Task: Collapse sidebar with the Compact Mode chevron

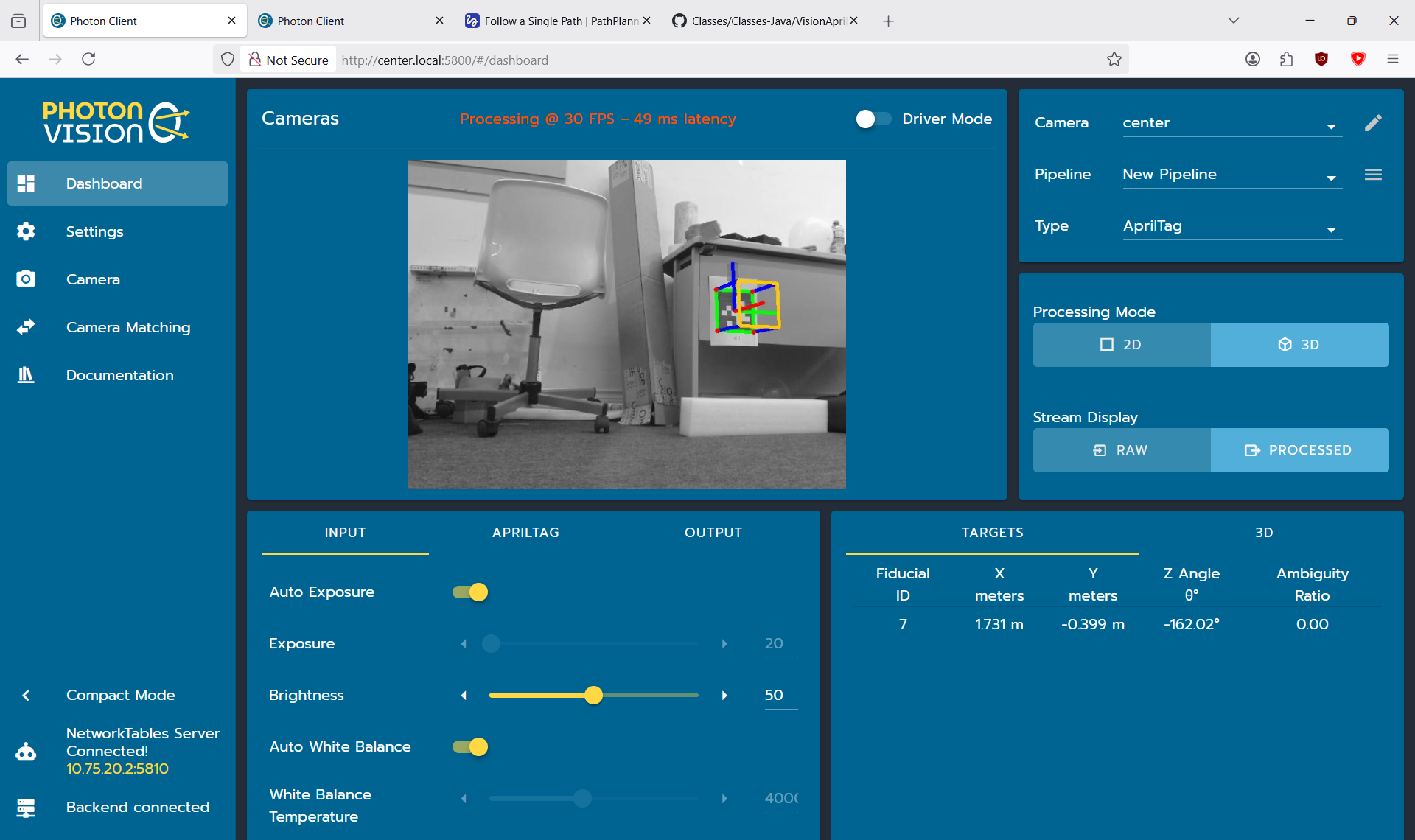Action: pyautogui.click(x=26, y=695)
